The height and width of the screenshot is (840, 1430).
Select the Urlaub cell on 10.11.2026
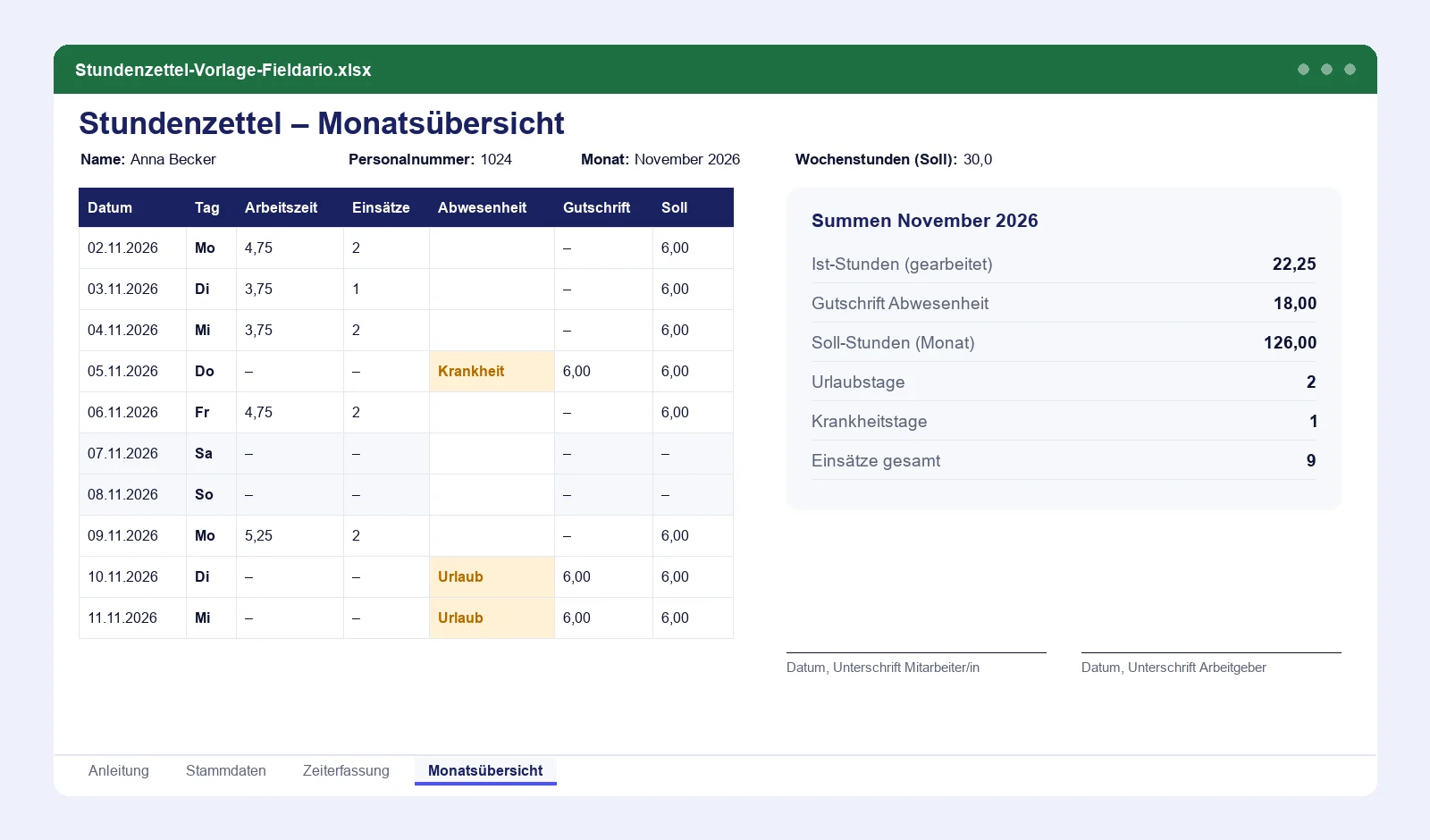coord(492,576)
